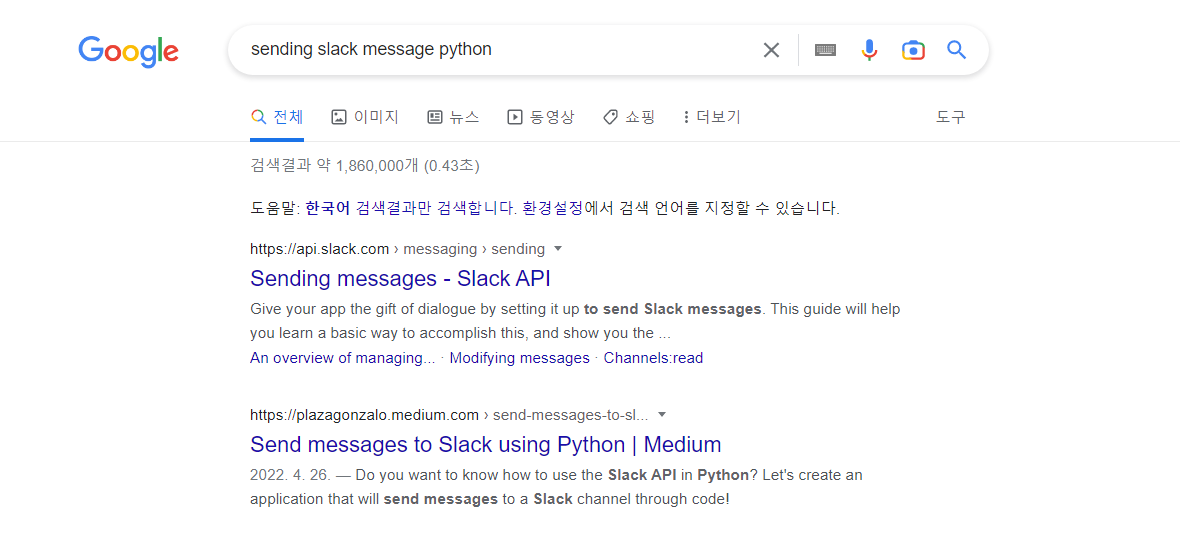Select the 전체 tab
1180x533 pixels.
coord(277,117)
